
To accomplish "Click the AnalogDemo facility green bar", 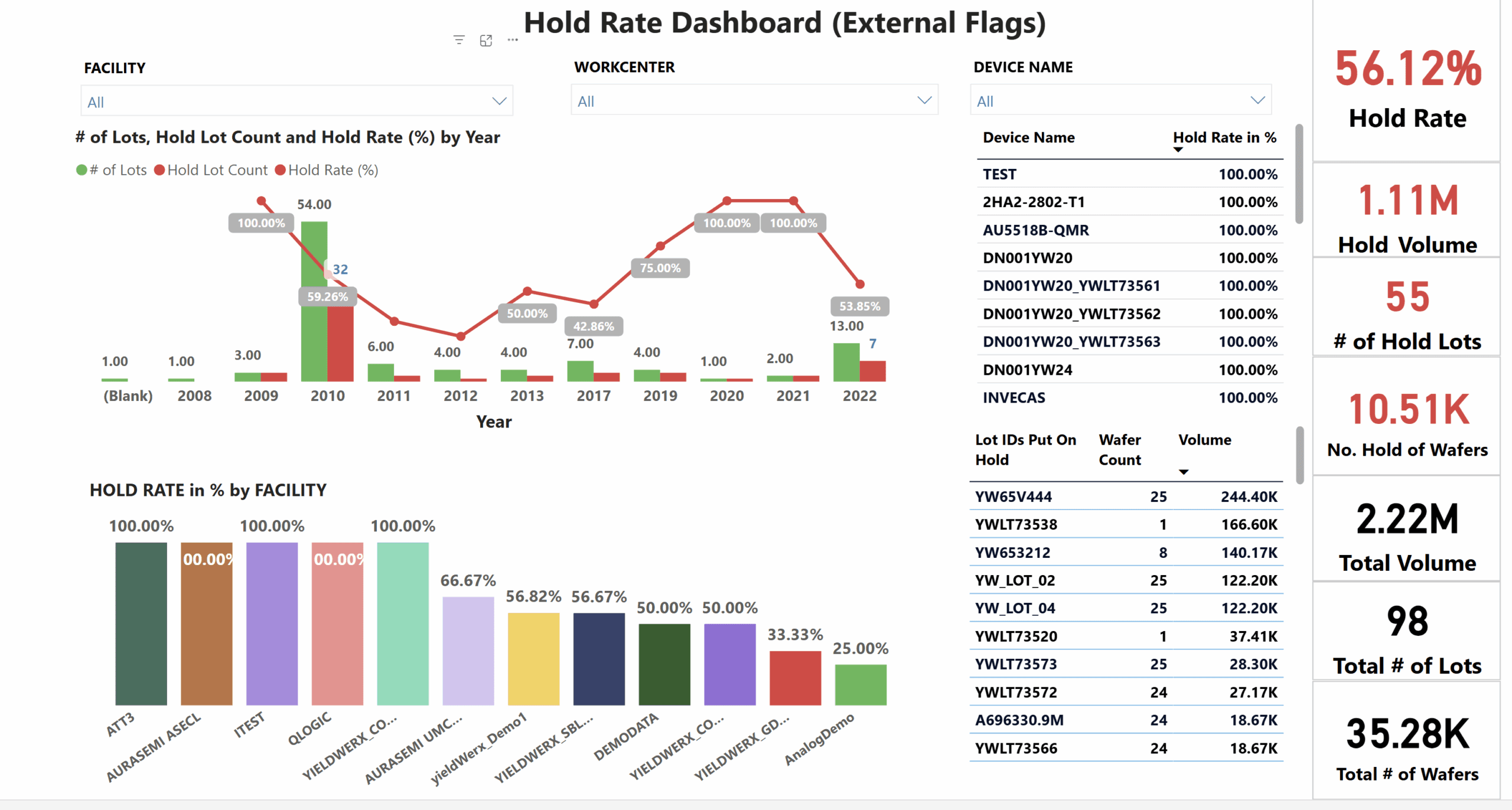I will (x=860, y=685).
